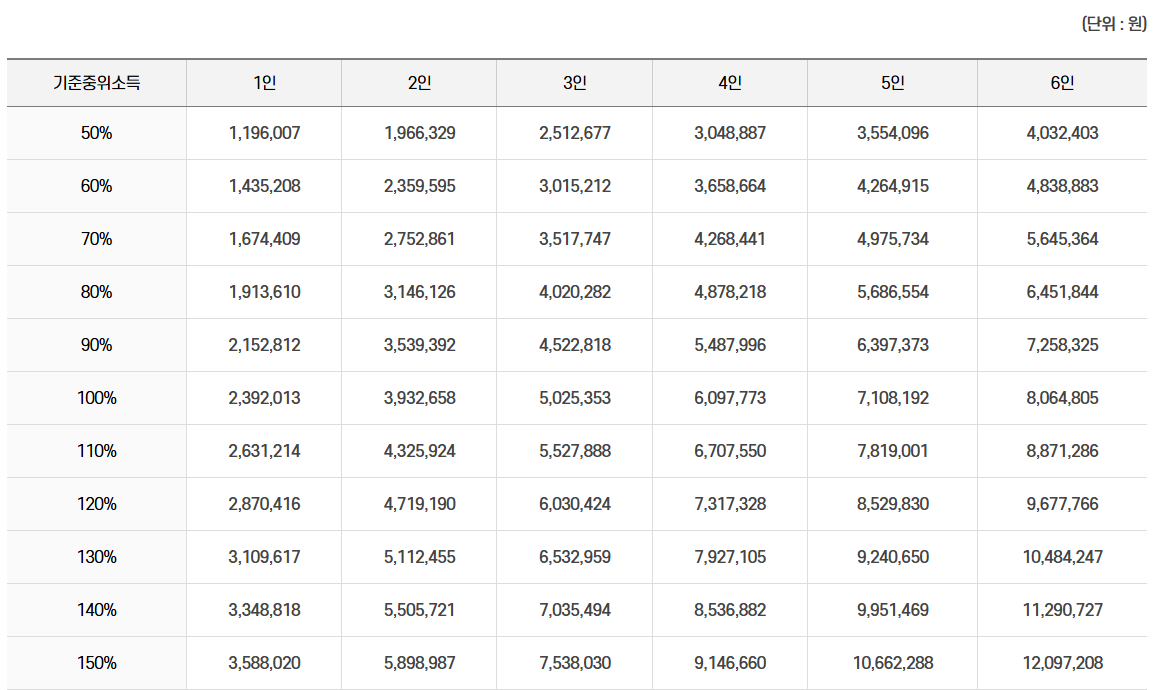The image size is (1163, 690).
Task: Select the value 7,819,001
Action: click(x=892, y=451)
